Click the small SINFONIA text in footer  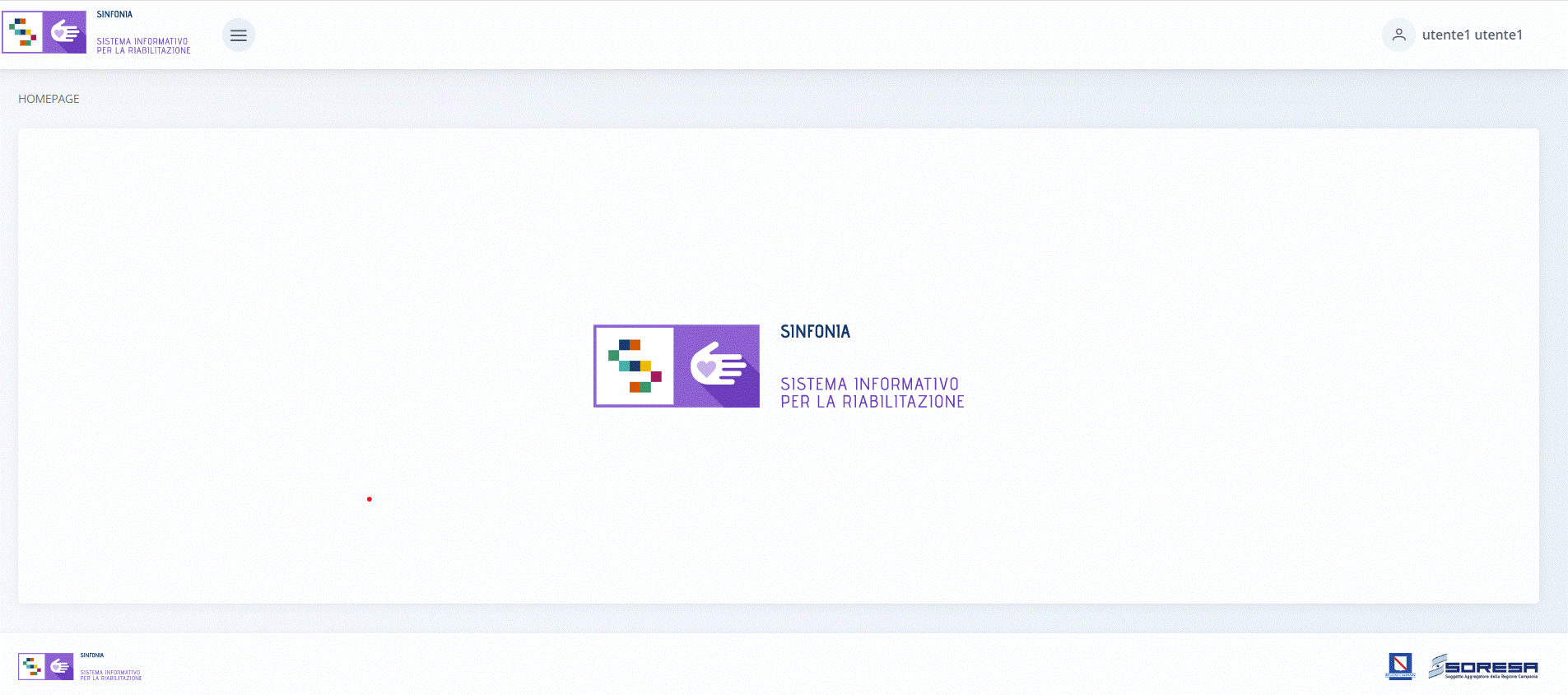92,655
